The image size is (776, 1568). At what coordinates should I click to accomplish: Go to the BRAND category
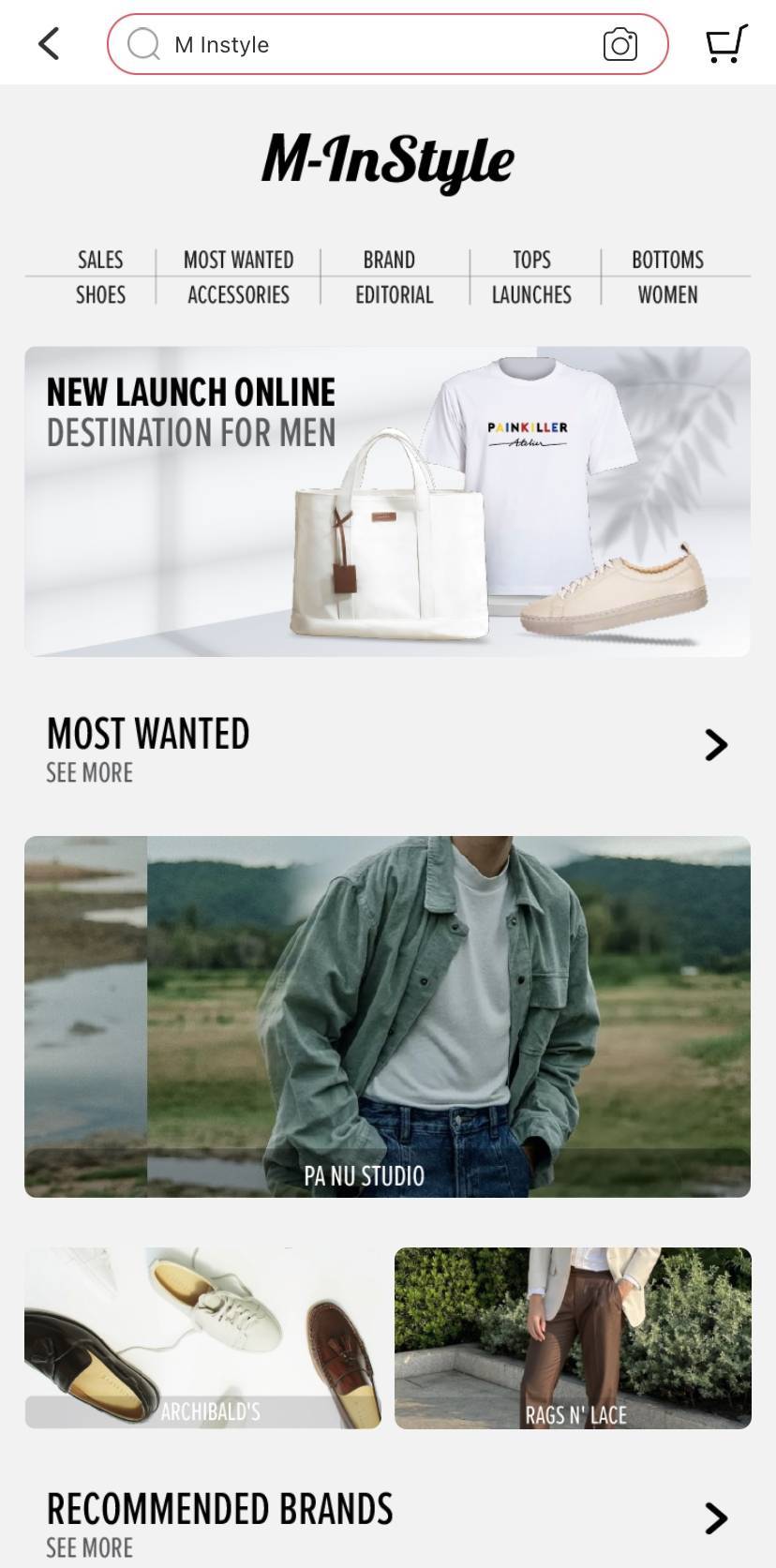point(389,260)
